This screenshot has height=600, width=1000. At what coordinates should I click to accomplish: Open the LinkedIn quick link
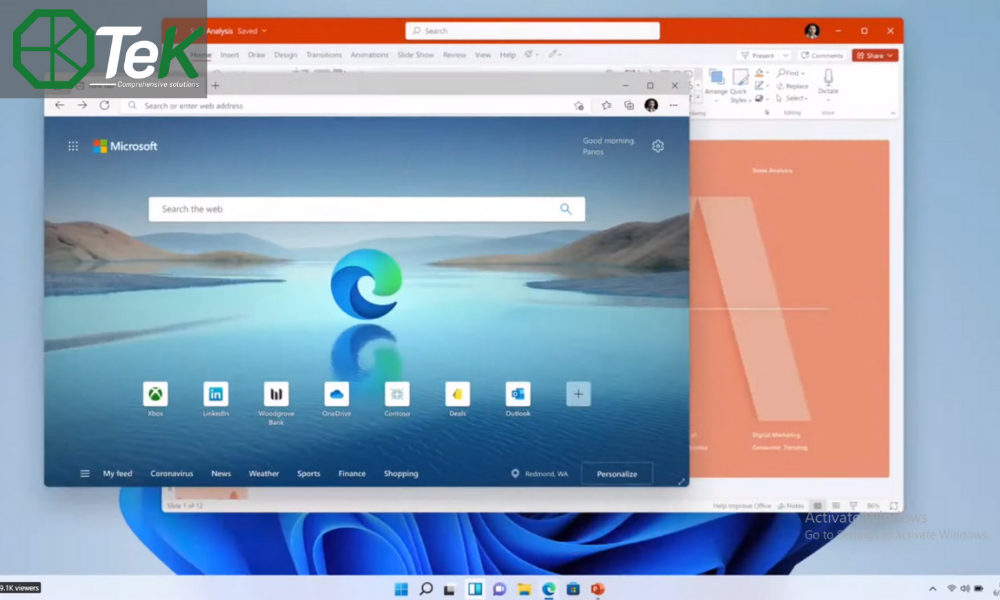pyautogui.click(x=216, y=394)
